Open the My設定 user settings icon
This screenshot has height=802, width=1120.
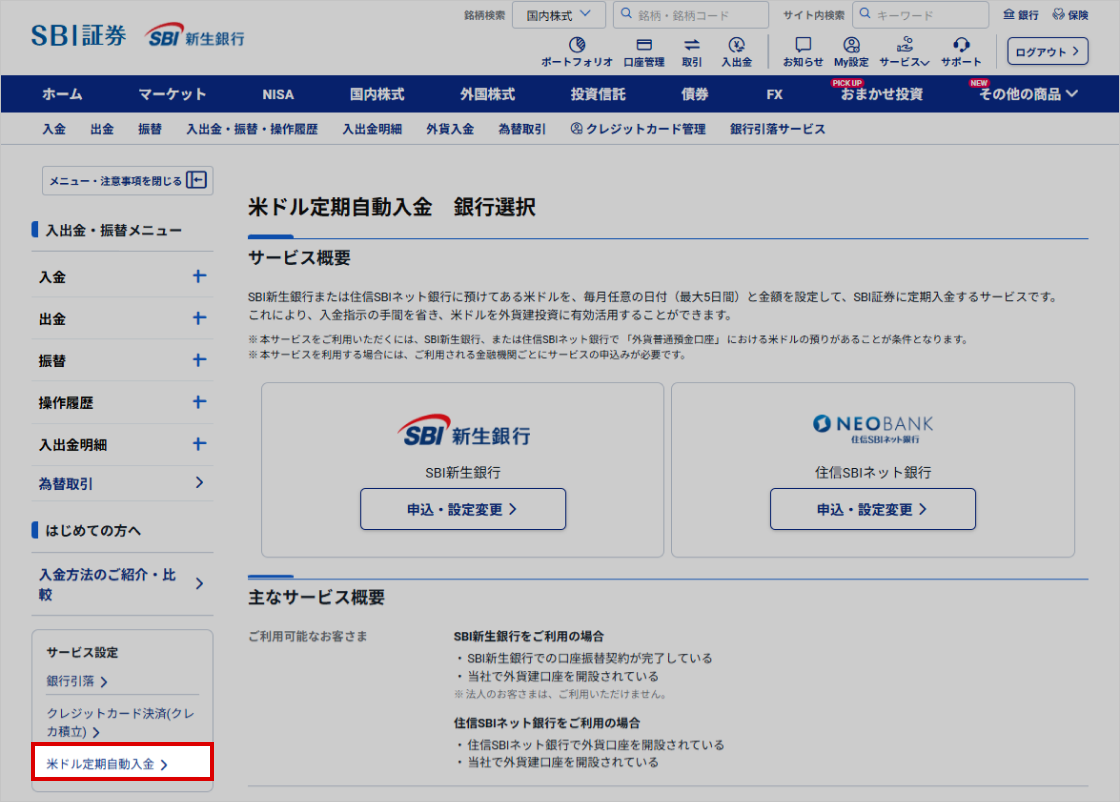coord(851,45)
